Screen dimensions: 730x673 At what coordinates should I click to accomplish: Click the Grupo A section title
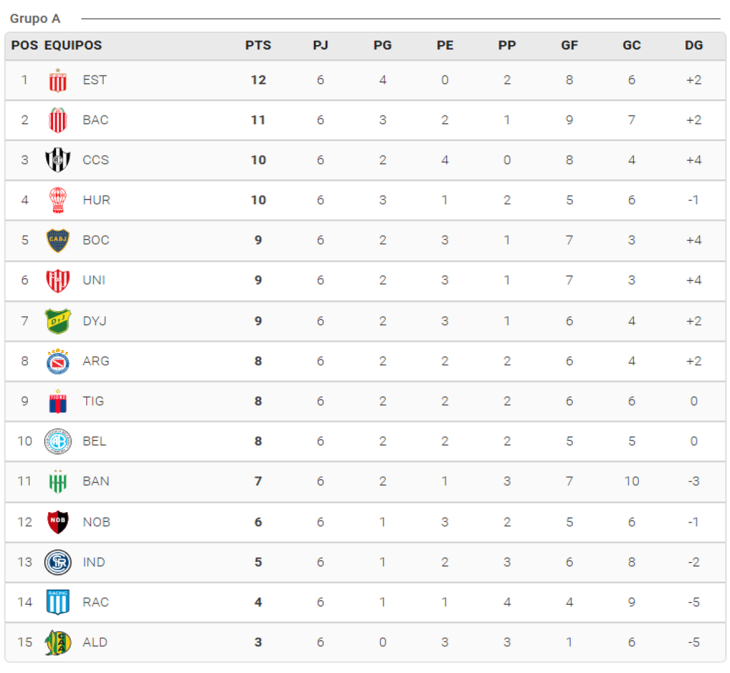35,19
